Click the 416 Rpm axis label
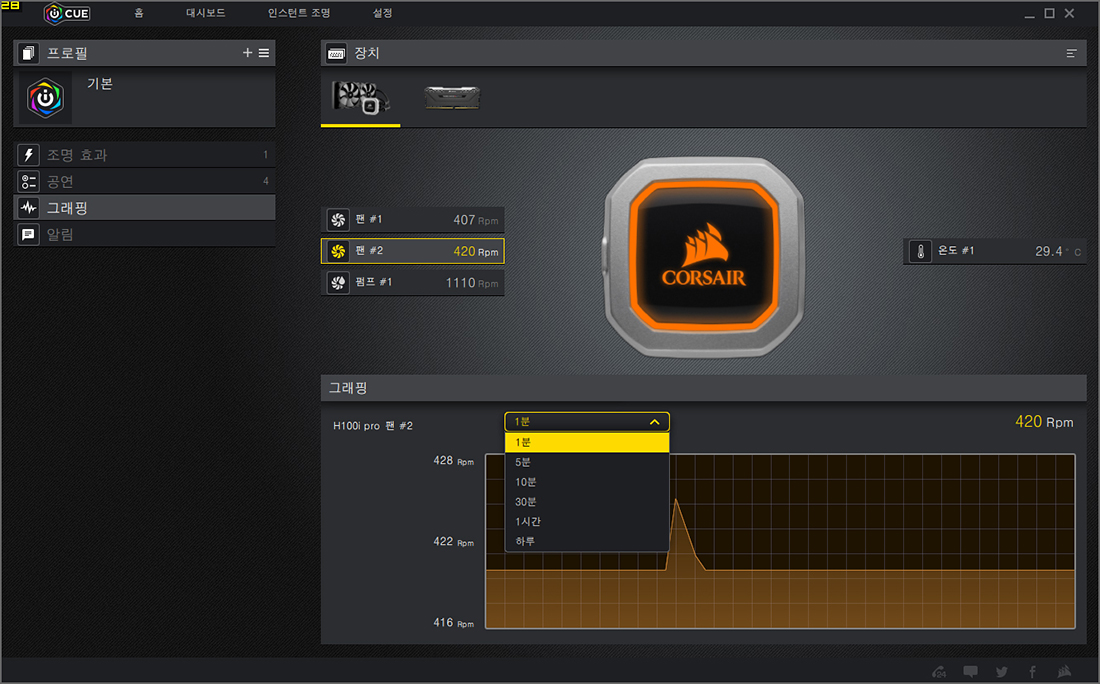Screen dimensions: 1100x684 pos(453,622)
